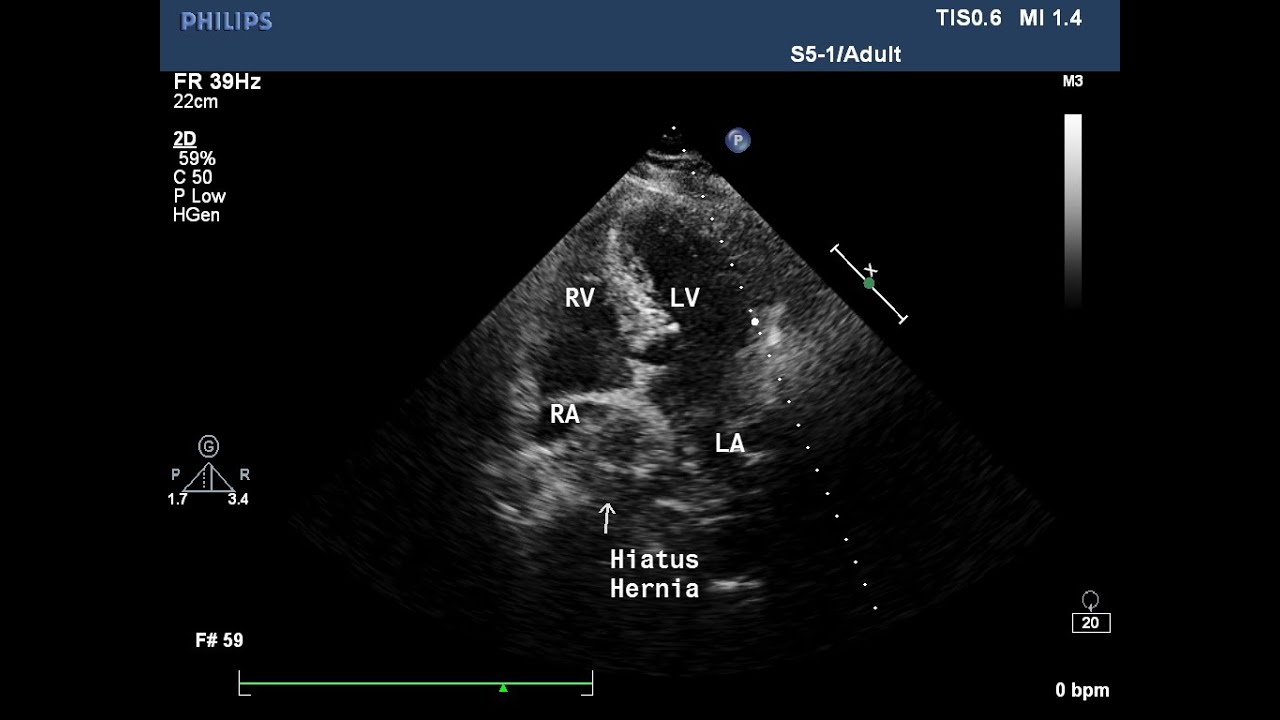Click the P Low persistence setting
This screenshot has width=1280, height=720.
pyautogui.click(x=200, y=197)
